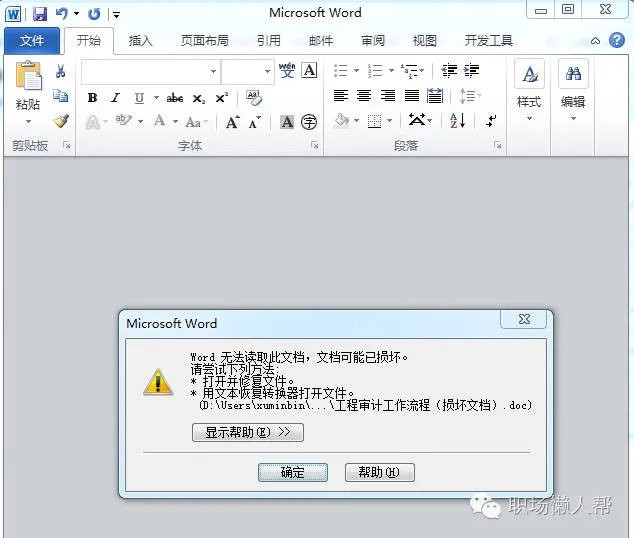Screen dimensions: 634x538
Task: Toggle character shading A button
Action: point(287,122)
